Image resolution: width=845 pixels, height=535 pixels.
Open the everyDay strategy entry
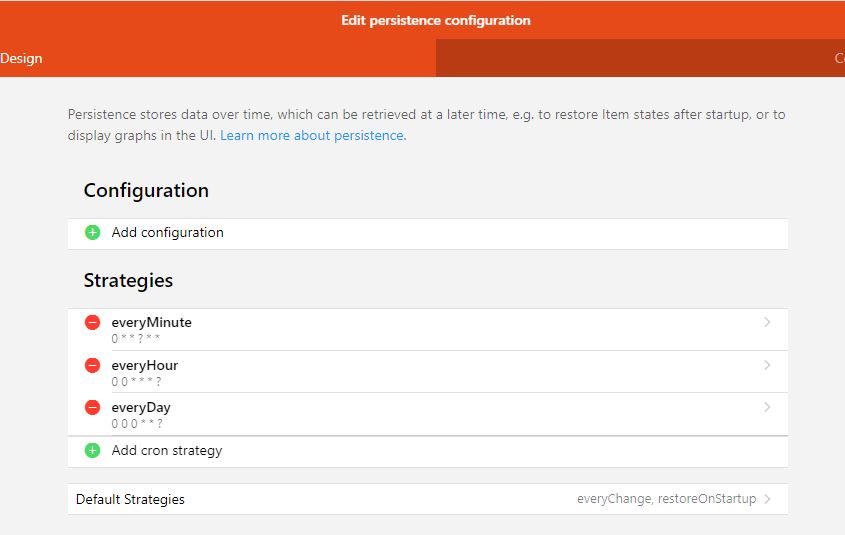(x=428, y=414)
